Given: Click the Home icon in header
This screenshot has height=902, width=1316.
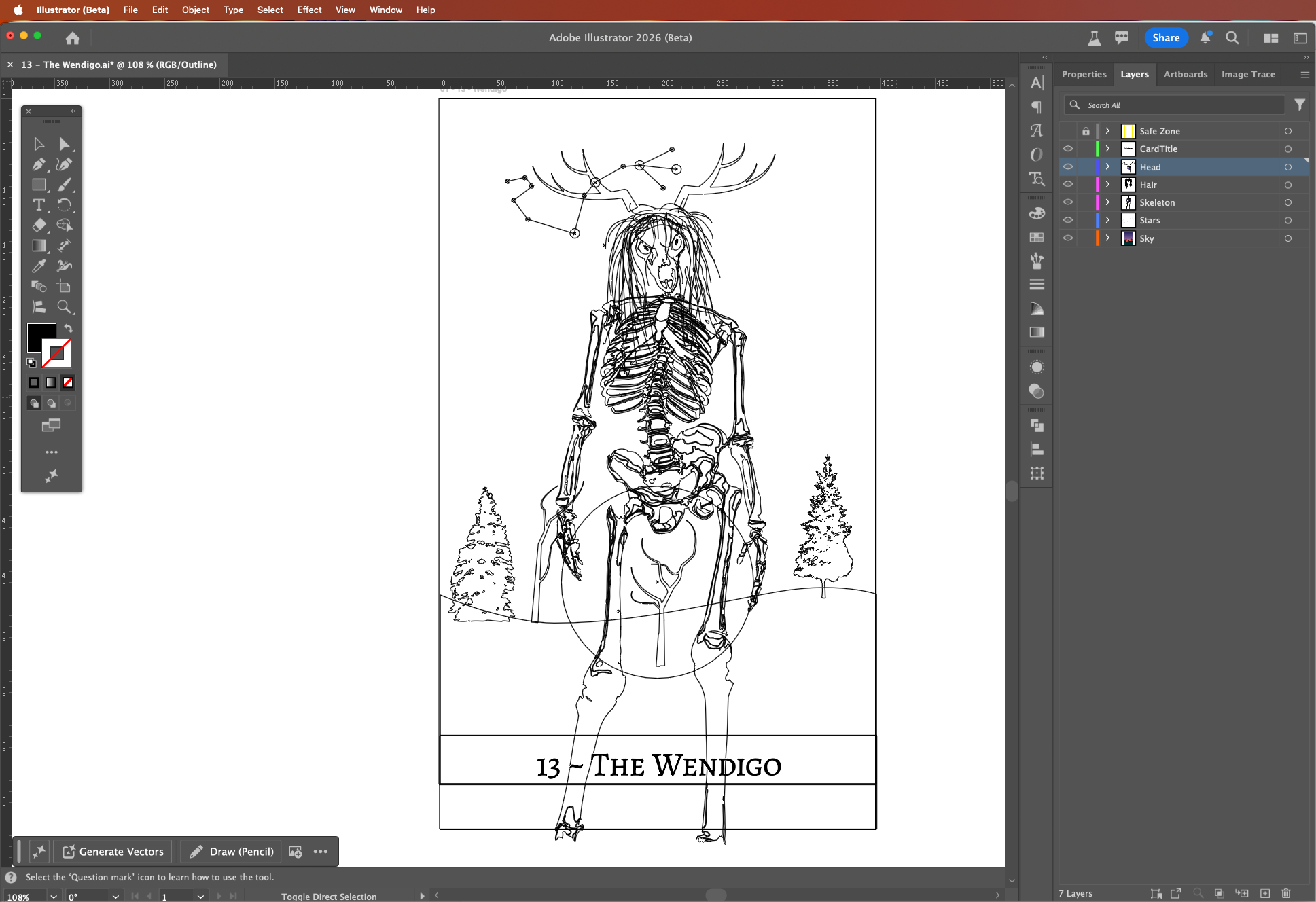Looking at the screenshot, I should coord(73,38).
